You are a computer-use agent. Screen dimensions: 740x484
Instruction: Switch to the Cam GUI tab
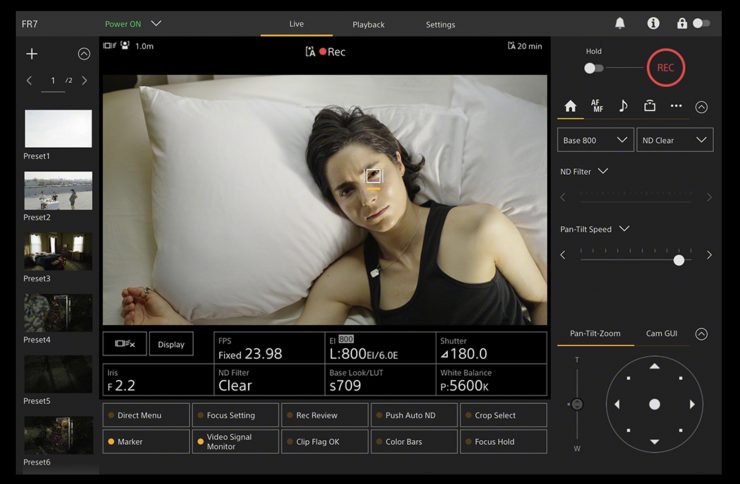663,333
